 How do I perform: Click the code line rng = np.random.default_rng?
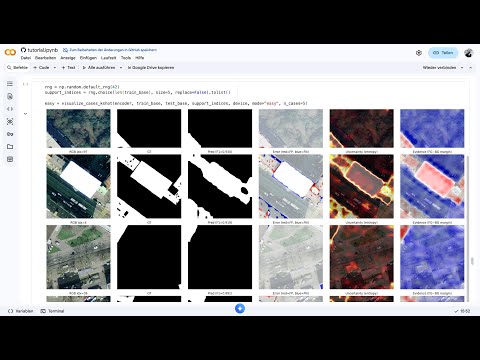point(82,87)
